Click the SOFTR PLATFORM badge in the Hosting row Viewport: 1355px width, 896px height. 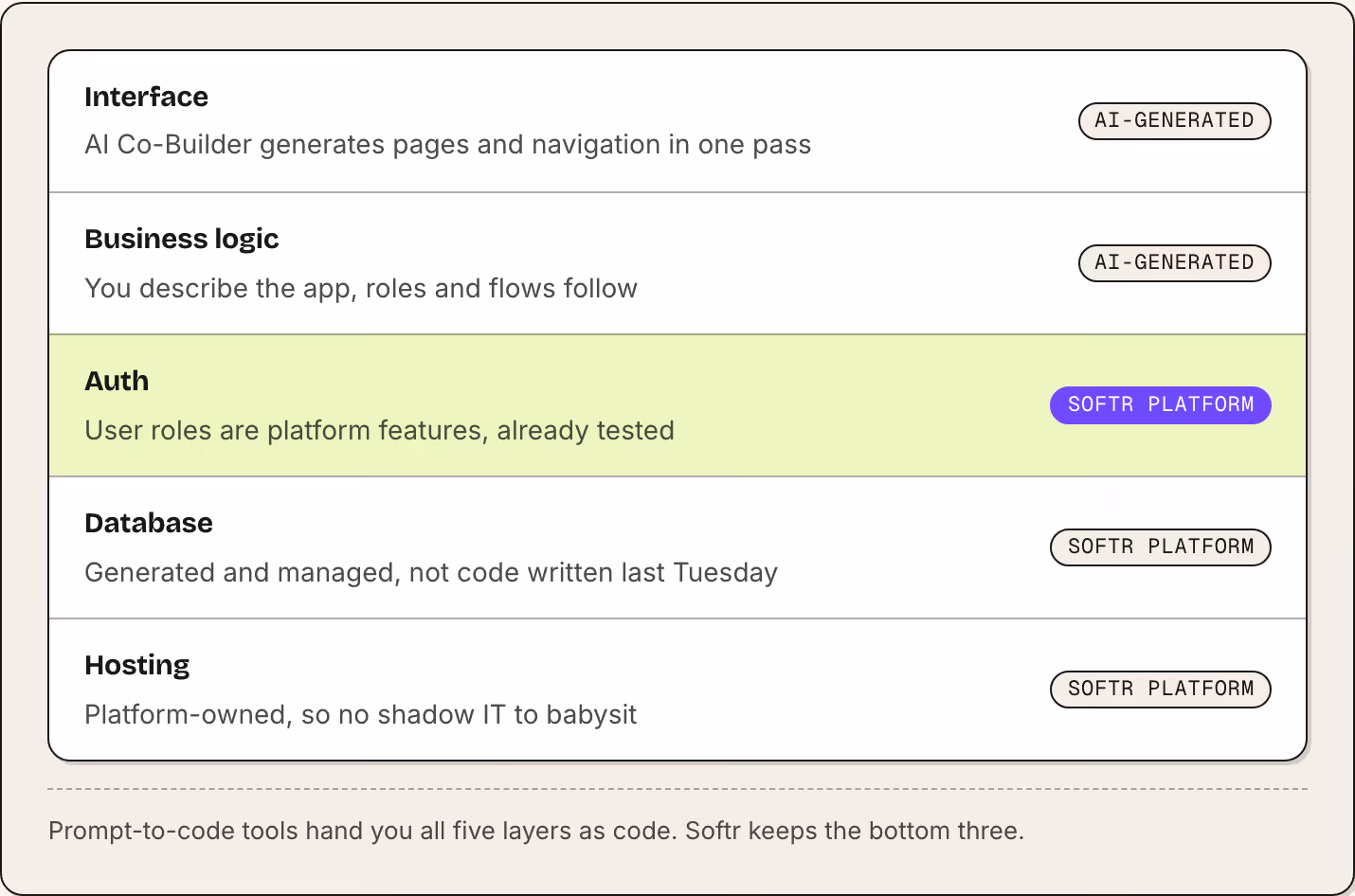point(1160,690)
